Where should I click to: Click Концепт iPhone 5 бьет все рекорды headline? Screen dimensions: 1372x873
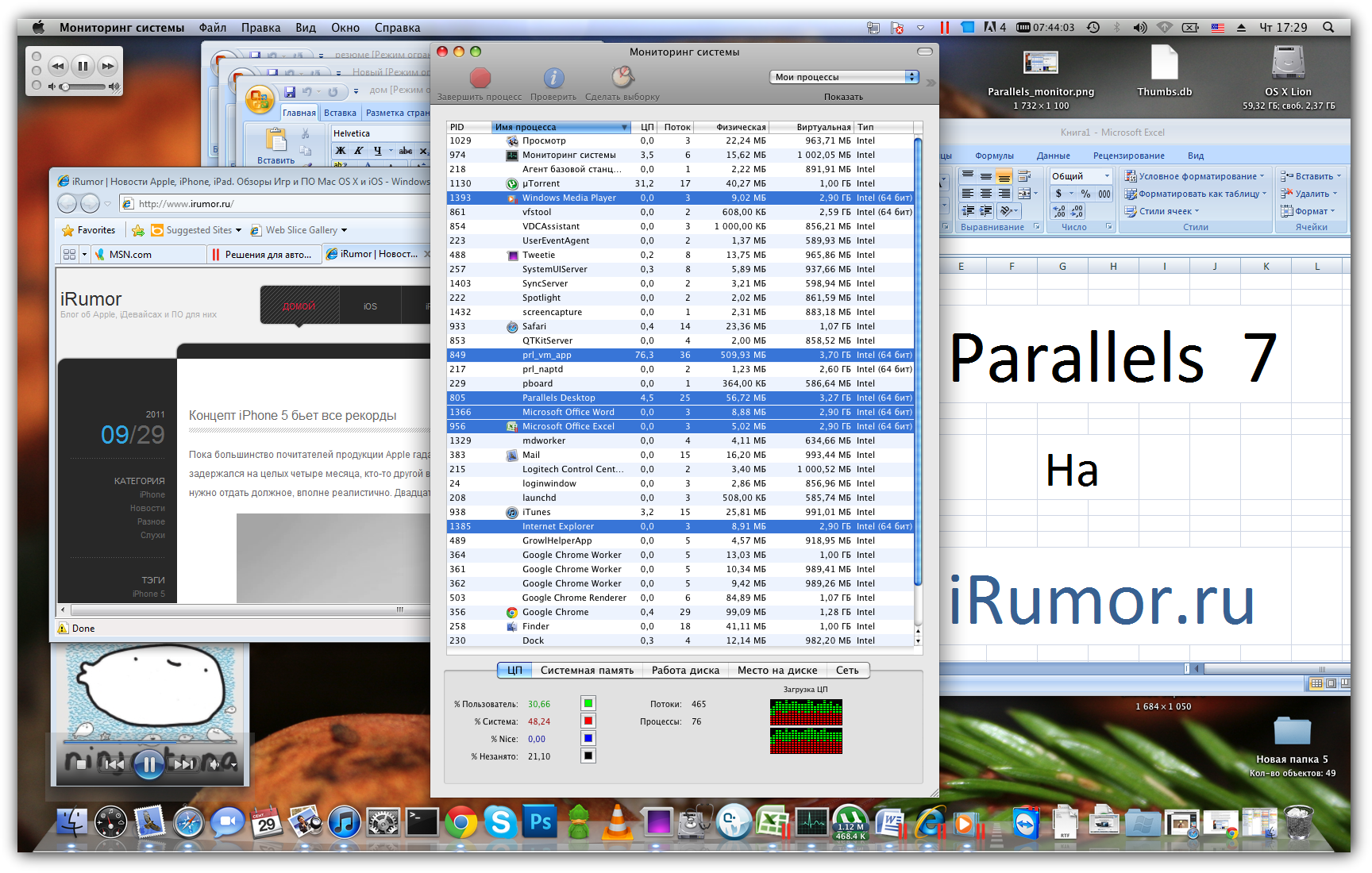pos(292,415)
